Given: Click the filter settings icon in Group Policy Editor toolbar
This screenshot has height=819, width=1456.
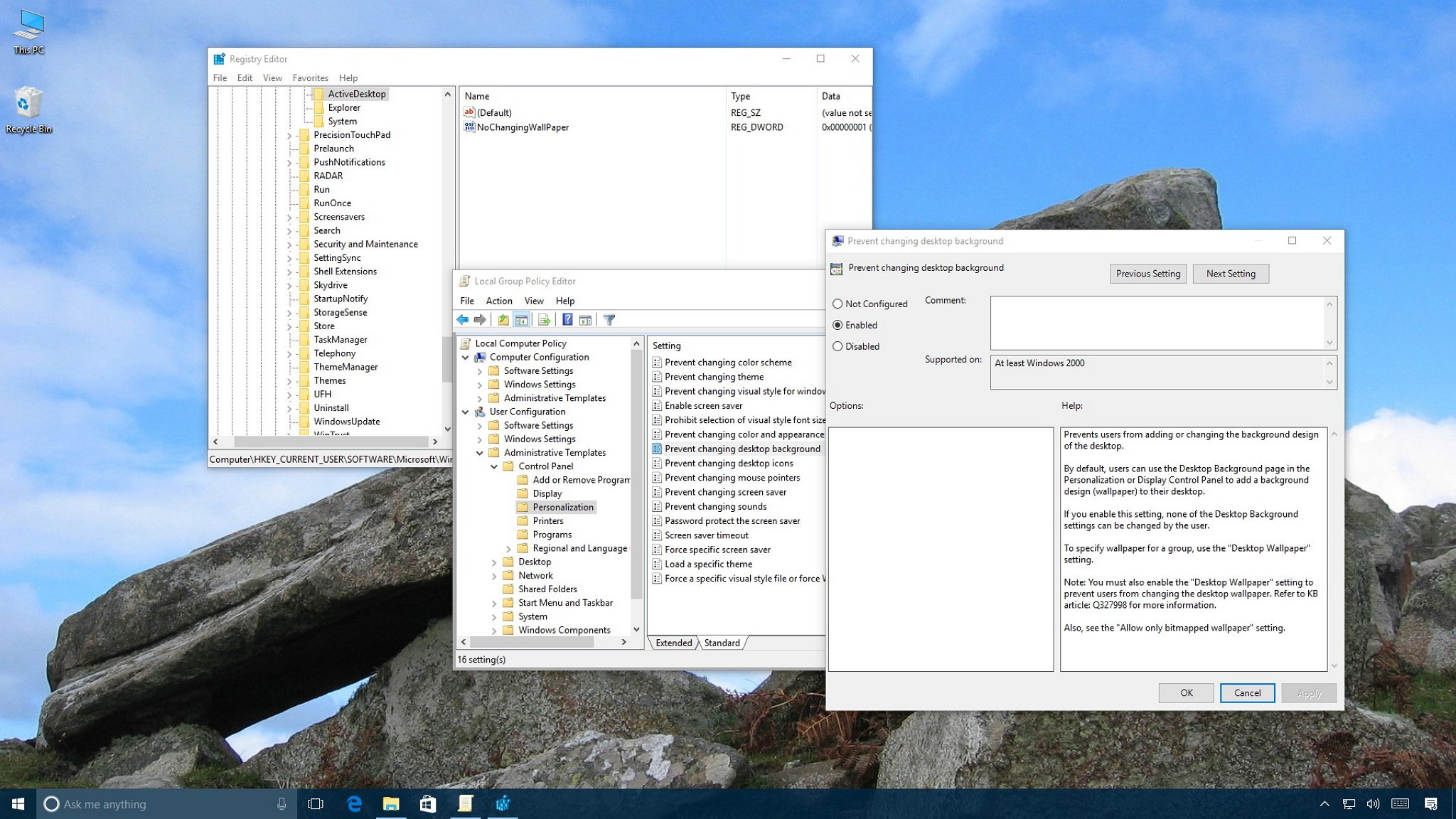Looking at the screenshot, I should click(x=609, y=319).
